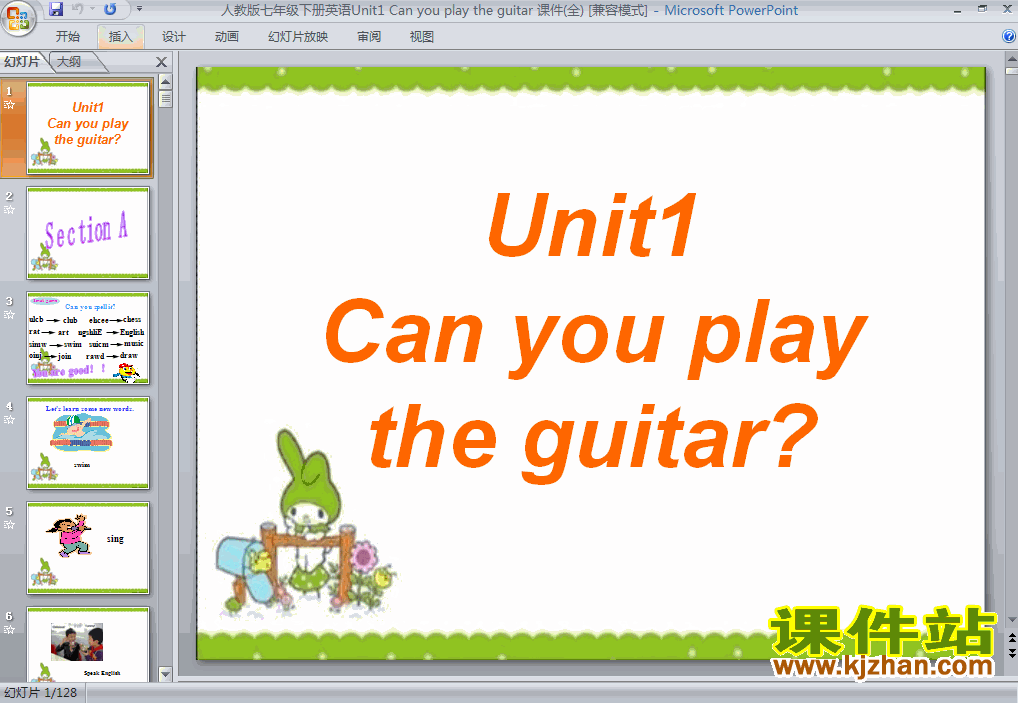Click the 'Can you play' text line

595,337
